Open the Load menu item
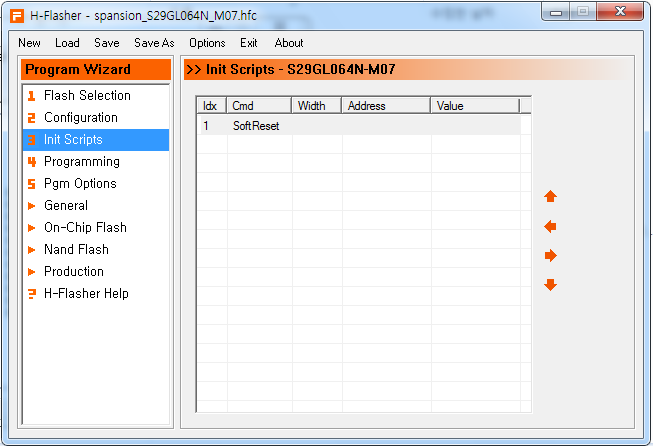This screenshot has width=653, height=446. pyautogui.click(x=67, y=43)
